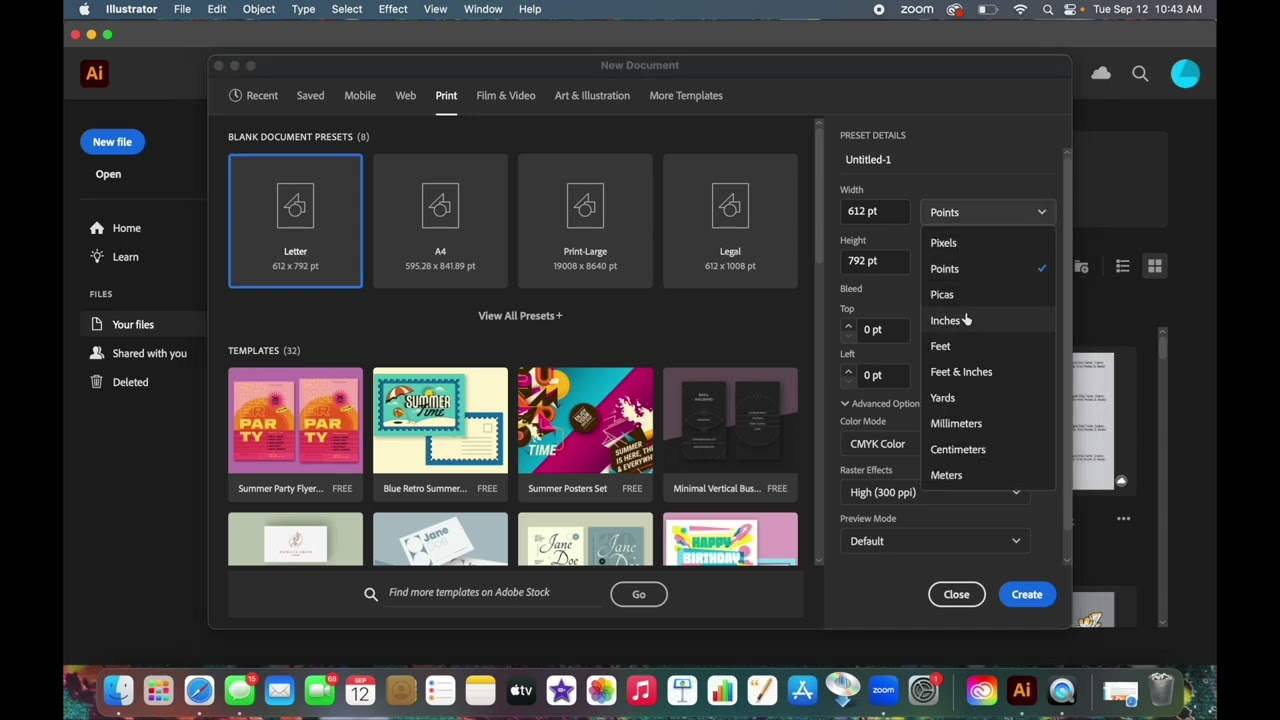Open Music app in the dock
Screen dimensions: 1280x720
click(x=641, y=690)
